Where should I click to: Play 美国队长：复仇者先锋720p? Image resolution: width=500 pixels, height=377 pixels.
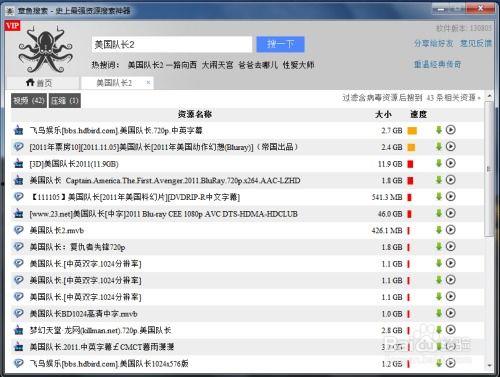[451, 246]
